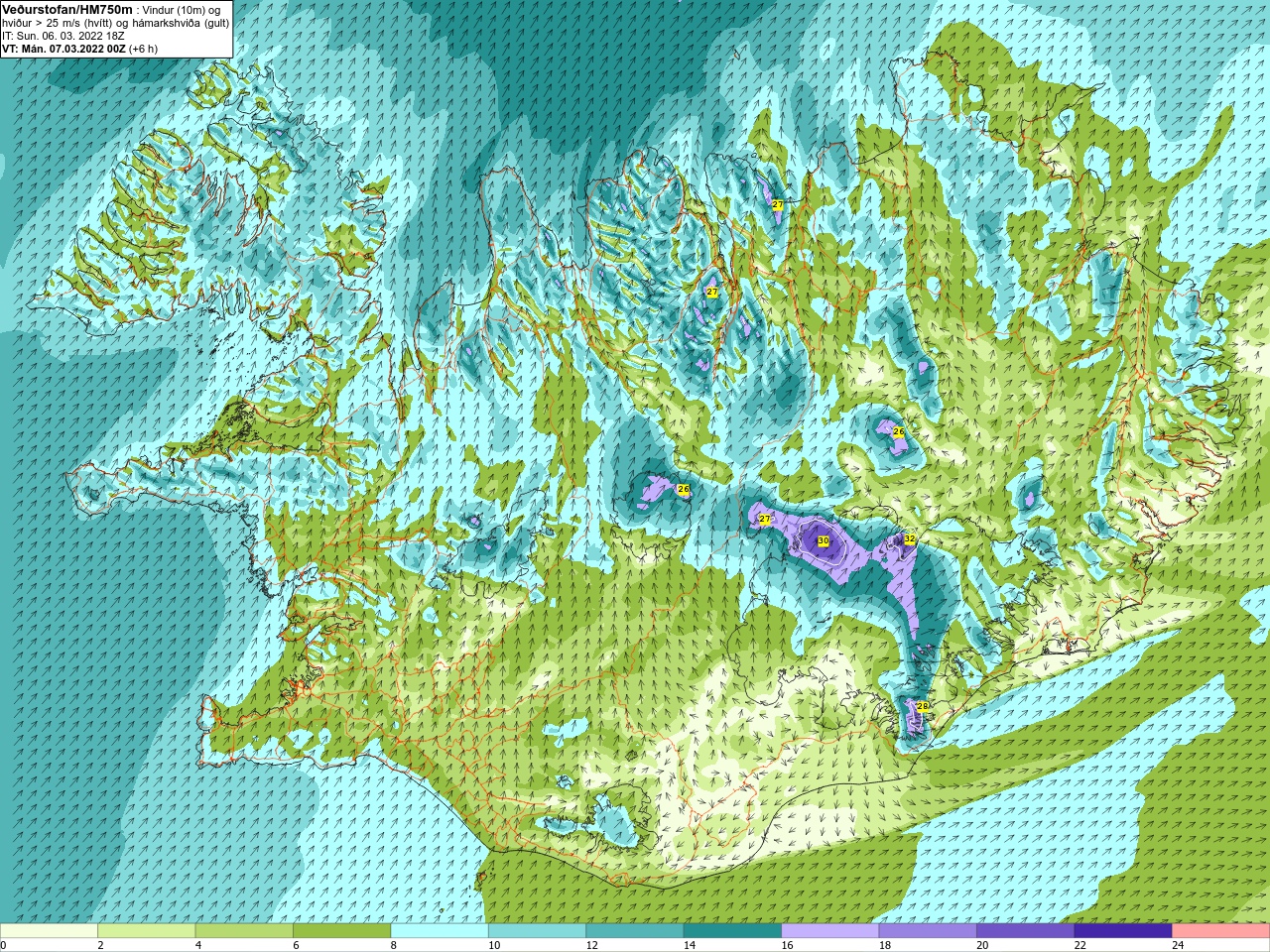Image resolution: width=1270 pixels, height=952 pixels.
Task: Select the pink above-24 legend swatch
Action: point(1221,931)
